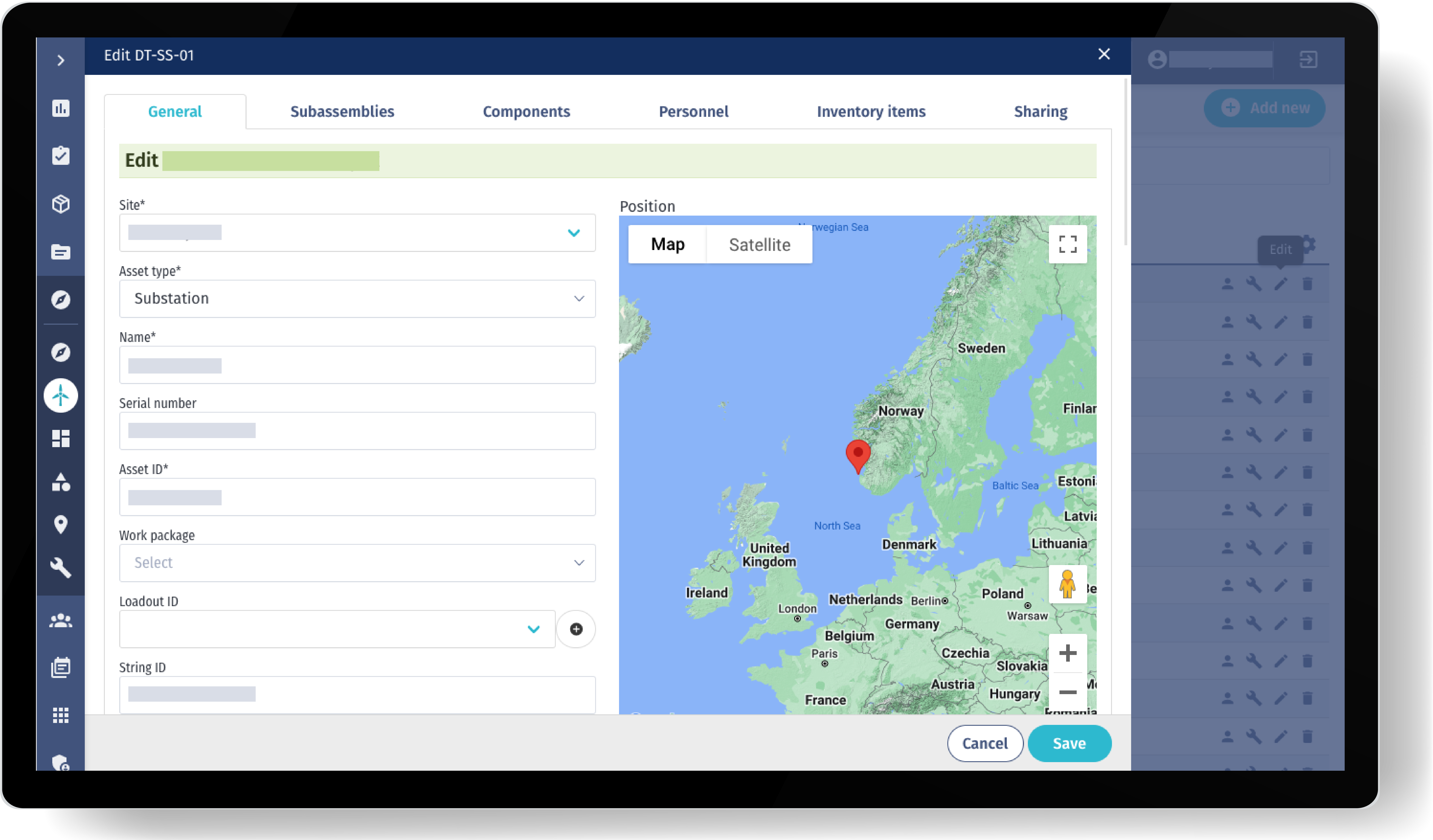Zoom out on the map
This screenshot has height=840, width=1433.
point(1068,692)
